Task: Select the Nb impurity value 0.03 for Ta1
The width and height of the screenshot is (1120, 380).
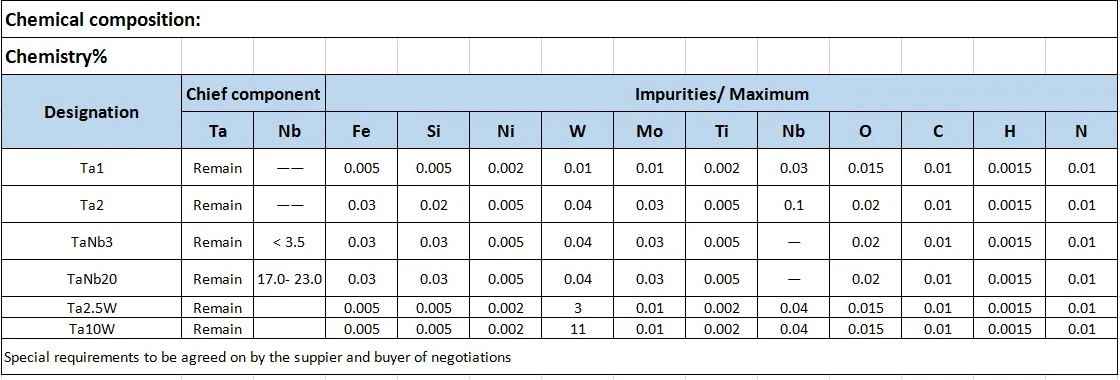Action: [794, 168]
